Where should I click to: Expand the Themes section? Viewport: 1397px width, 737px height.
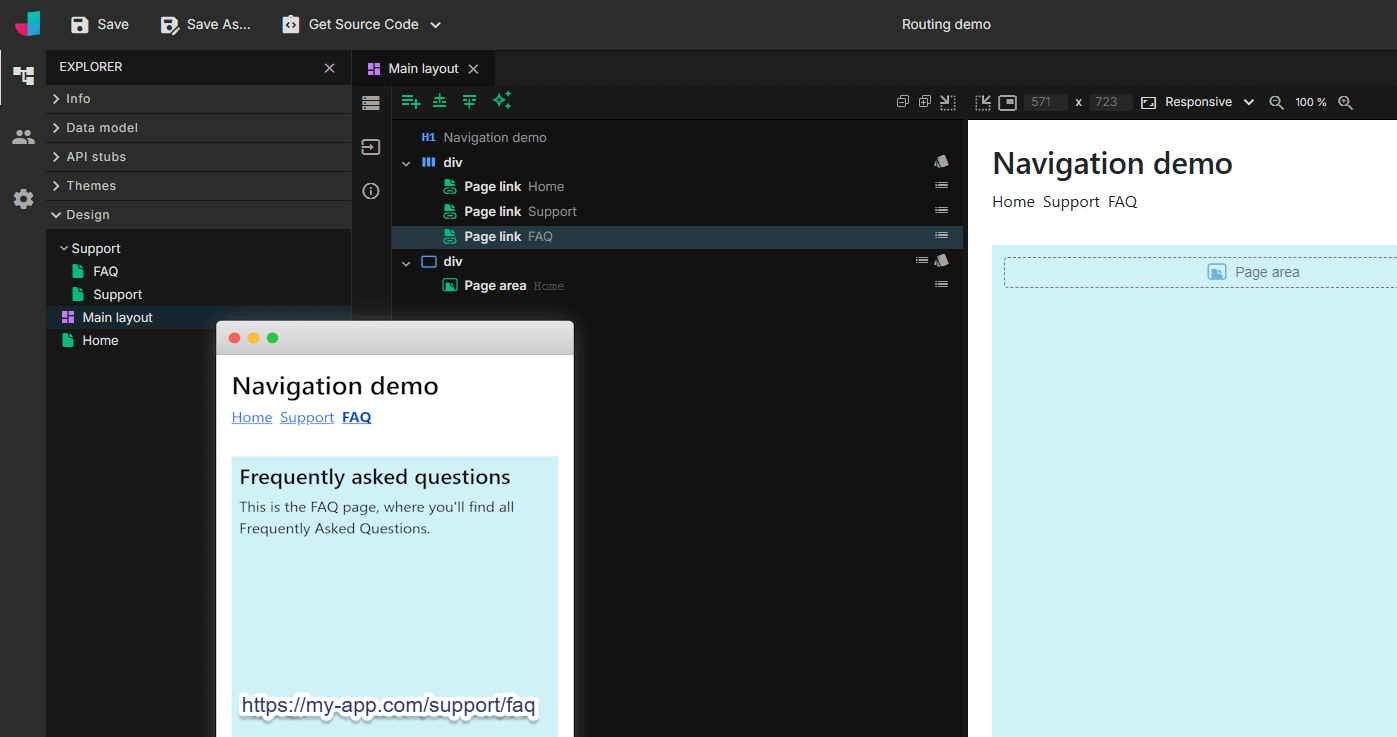click(x=91, y=186)
